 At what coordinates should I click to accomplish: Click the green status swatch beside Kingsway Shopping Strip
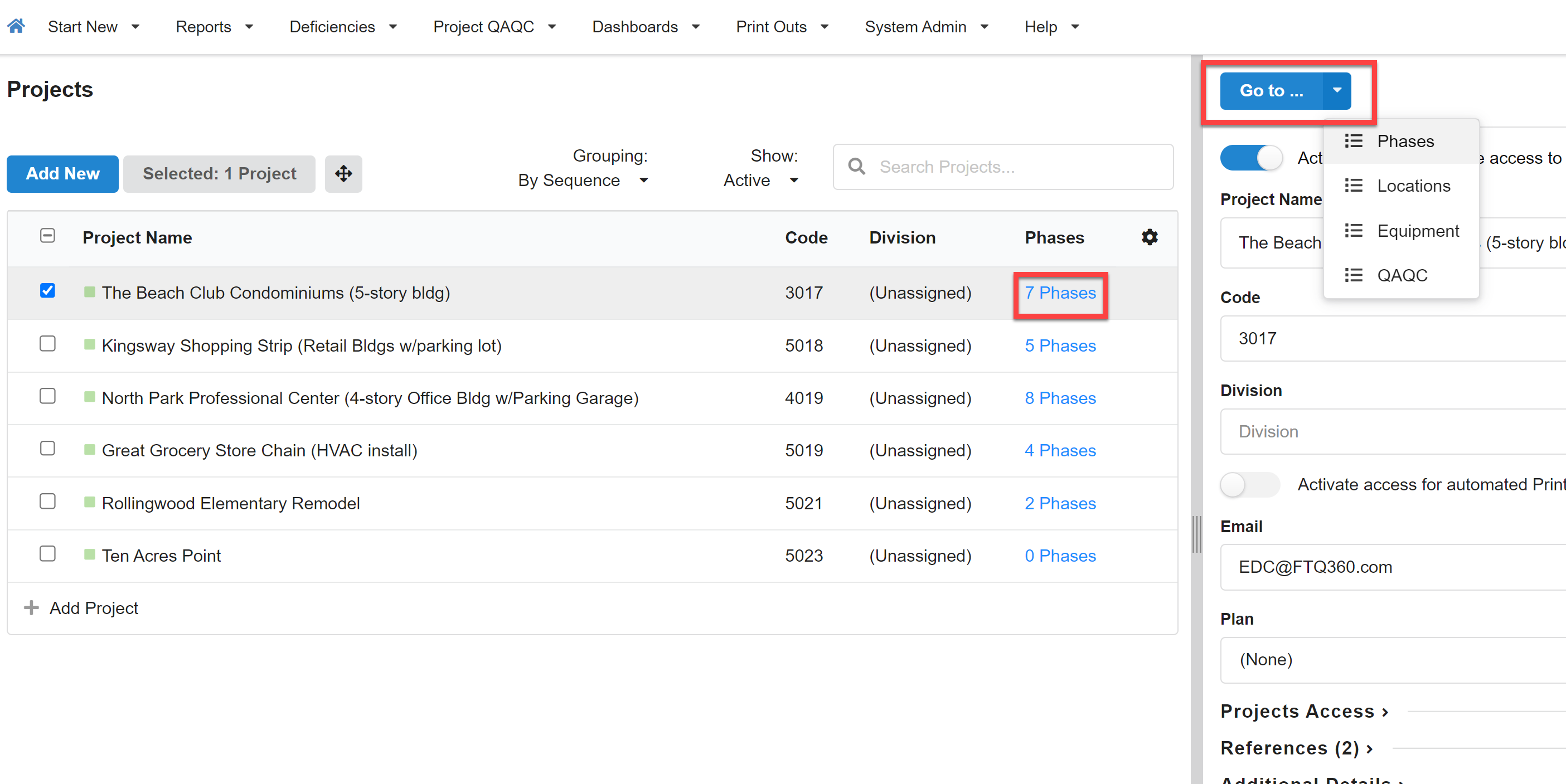point(89,344)
